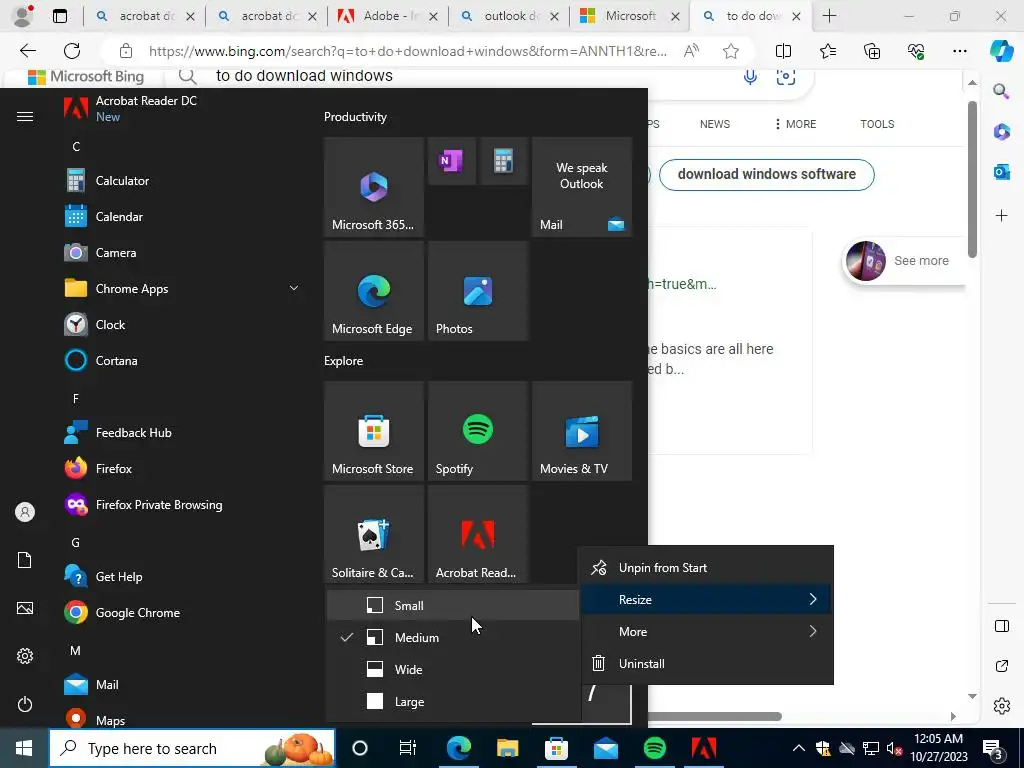
Task: Open notification center on the taskbar
Action: coord(995,748)
